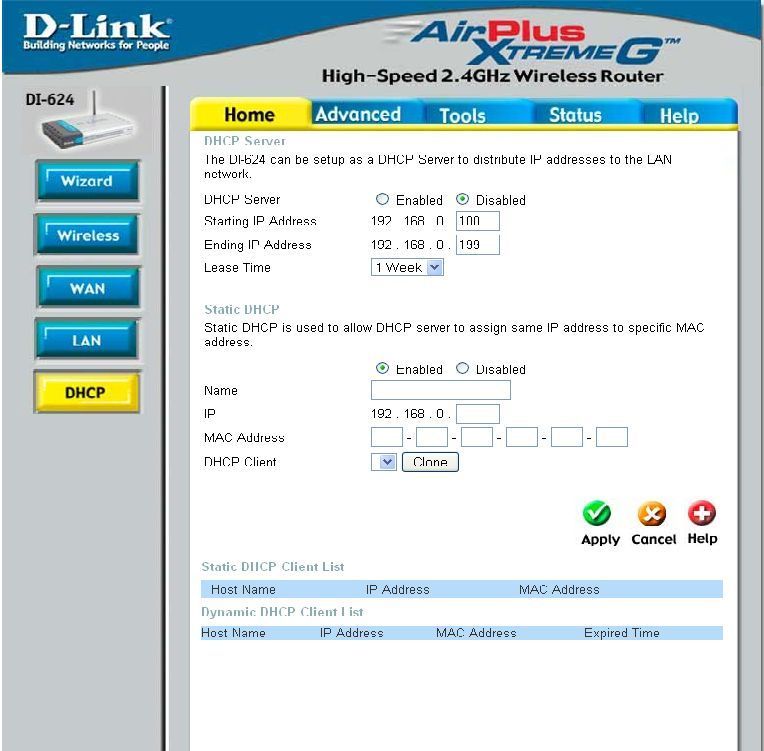
Task: Click the Cancel text label
Action: click(653, 539)
